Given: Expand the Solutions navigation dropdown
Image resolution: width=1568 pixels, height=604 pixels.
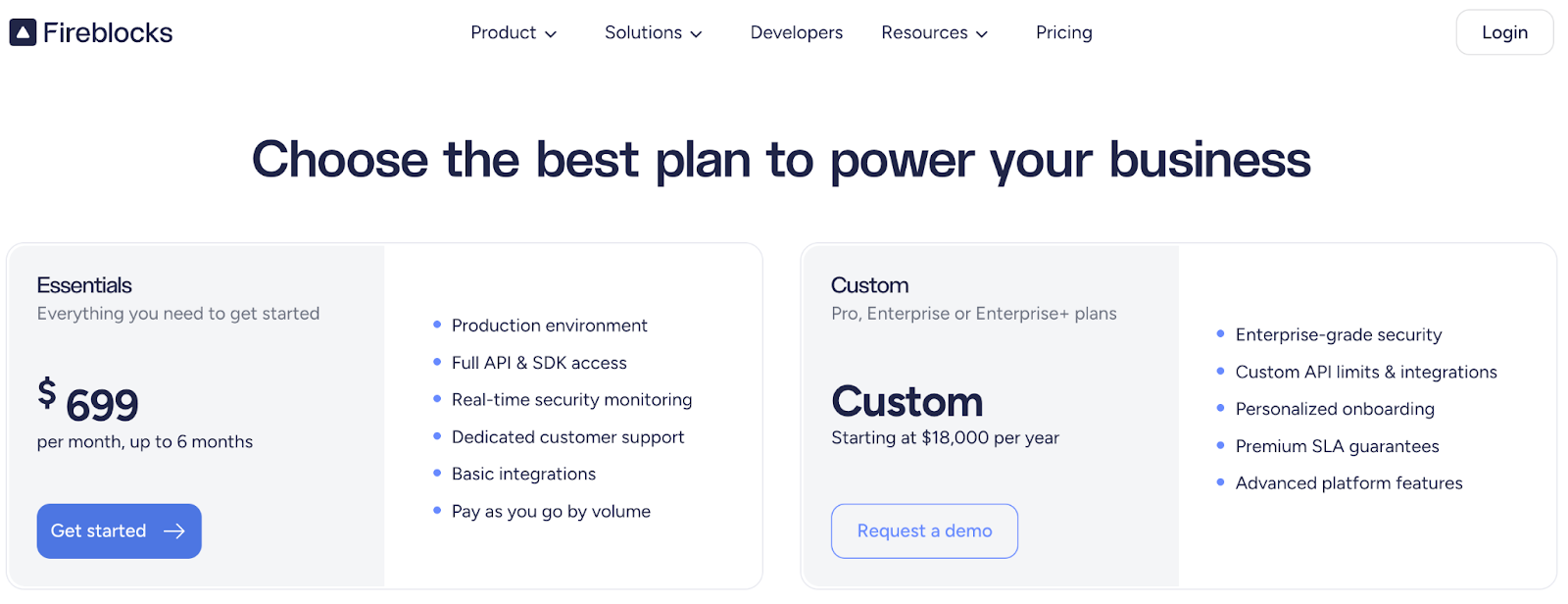Looking at the screenshot, I should 653,32.
